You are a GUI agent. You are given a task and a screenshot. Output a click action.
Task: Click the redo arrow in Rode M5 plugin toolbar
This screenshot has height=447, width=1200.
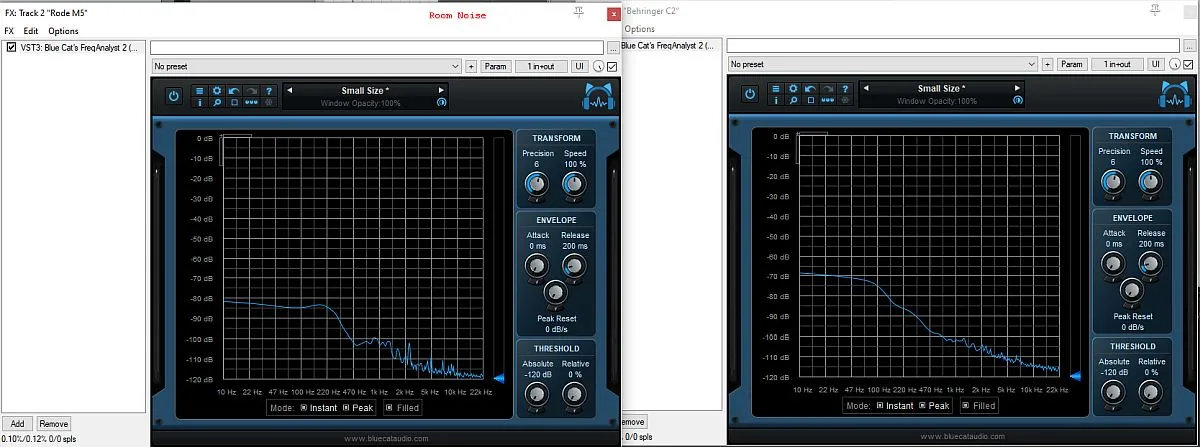tap(252, 91)
